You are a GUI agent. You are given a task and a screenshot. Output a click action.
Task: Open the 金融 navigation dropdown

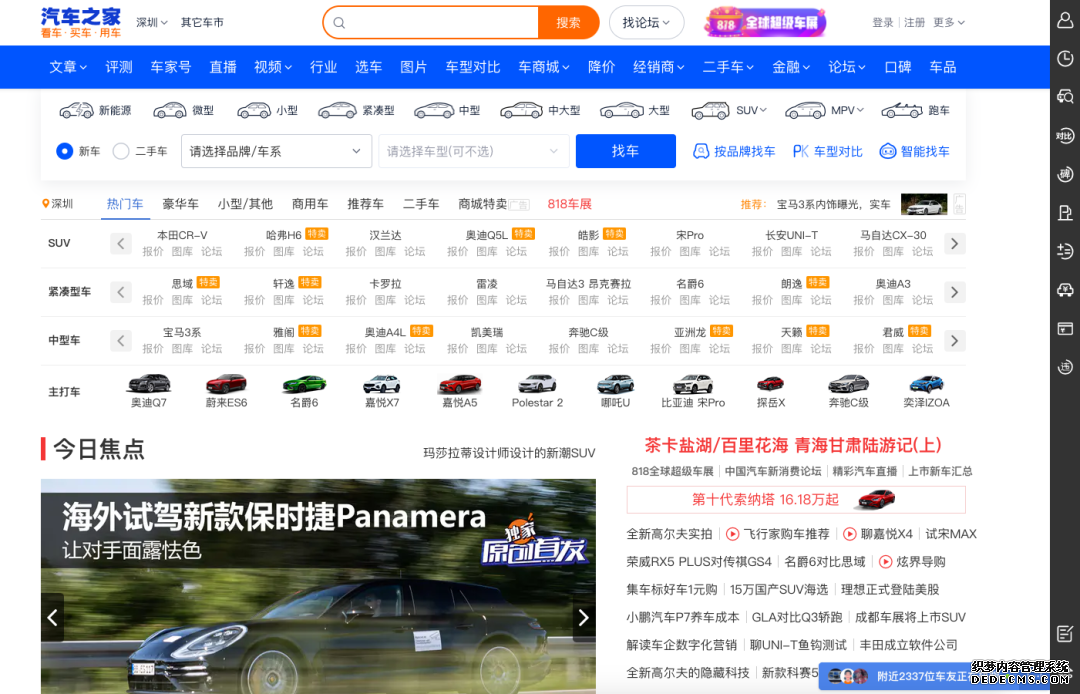point(789,67)
